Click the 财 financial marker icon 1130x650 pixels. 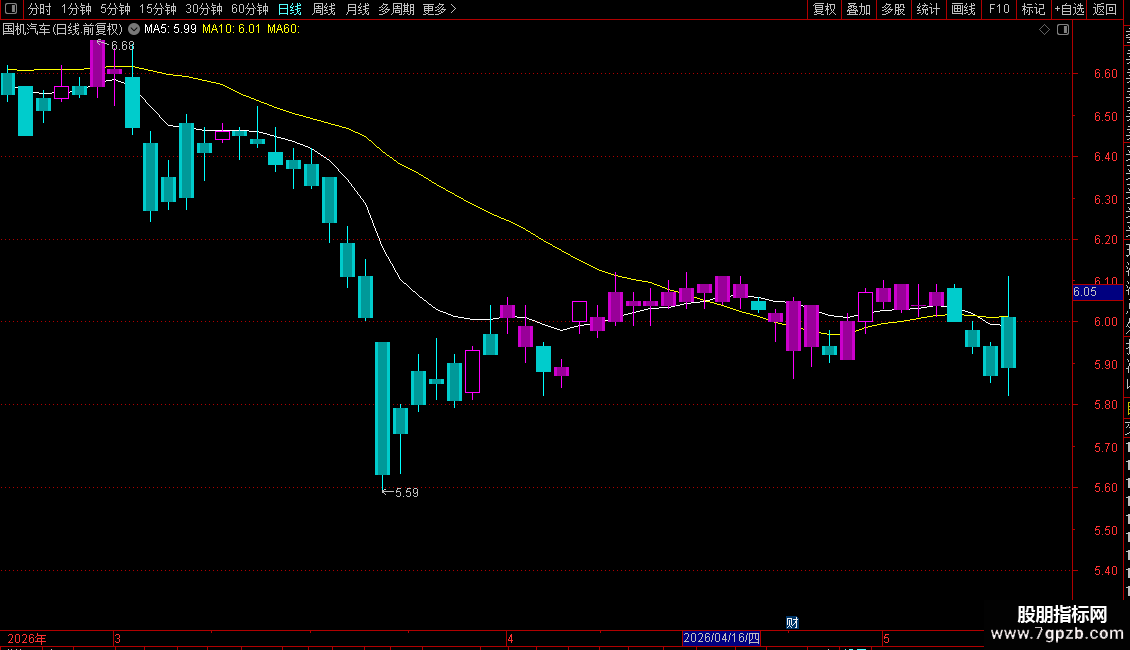792,623
